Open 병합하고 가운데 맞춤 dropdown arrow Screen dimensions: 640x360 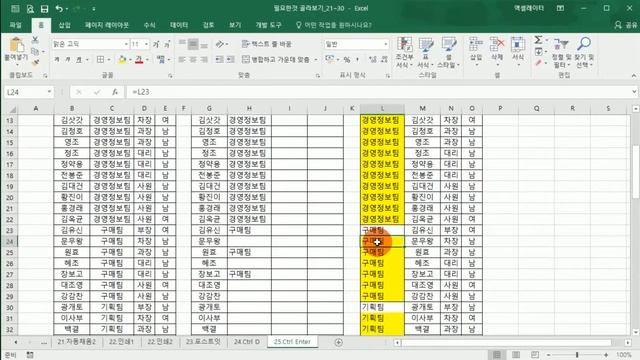316,60
